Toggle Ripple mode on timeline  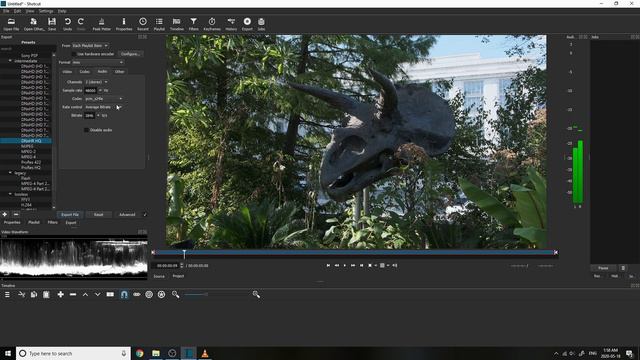pyautogui.click(x=149, y=294)
